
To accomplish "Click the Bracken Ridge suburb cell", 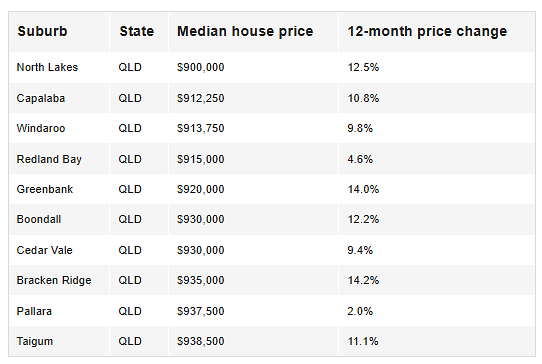I will click(54, 280).
